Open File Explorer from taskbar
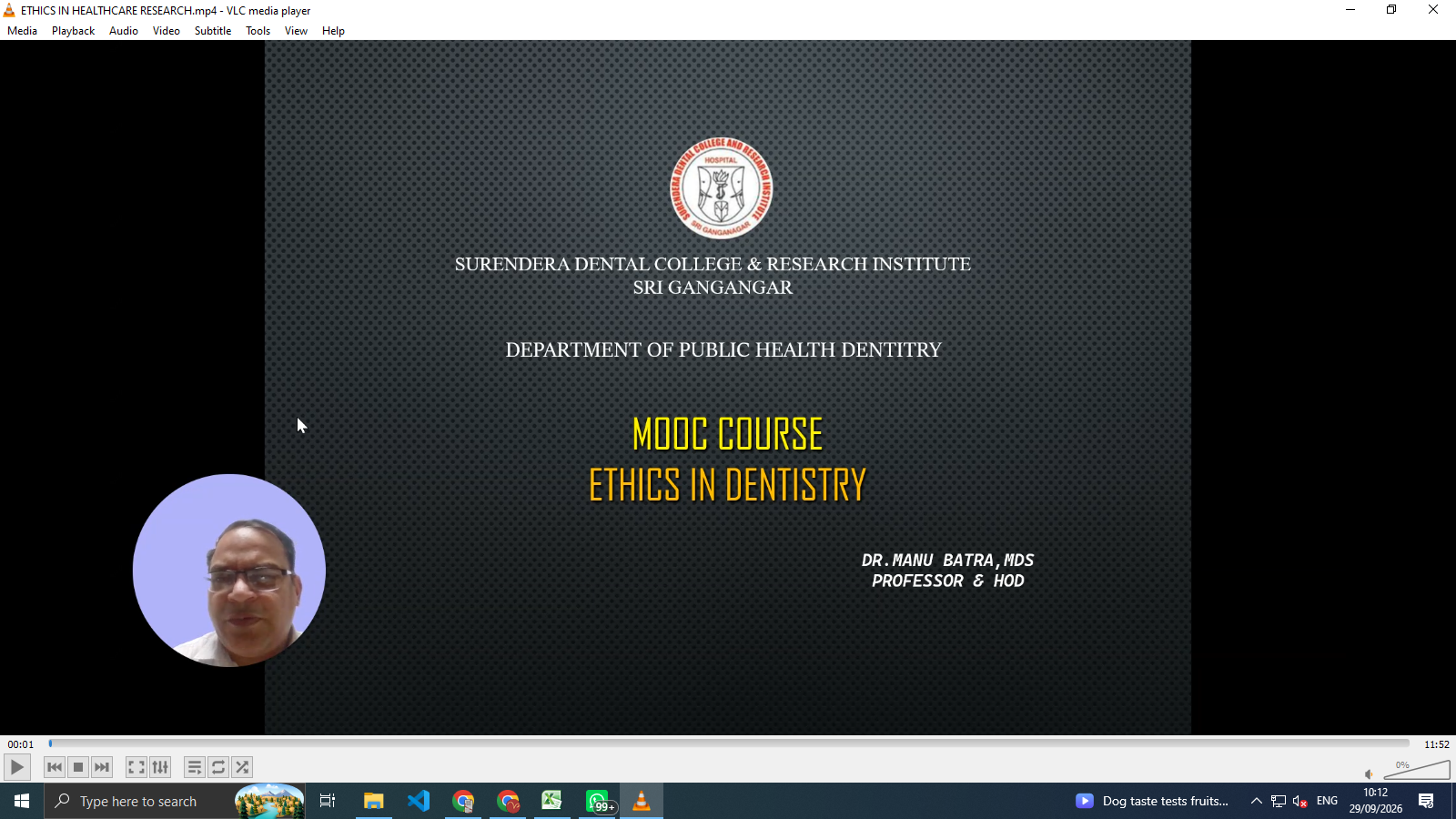Viewport: 1456px width, 819px height. [x=373, y=801]
